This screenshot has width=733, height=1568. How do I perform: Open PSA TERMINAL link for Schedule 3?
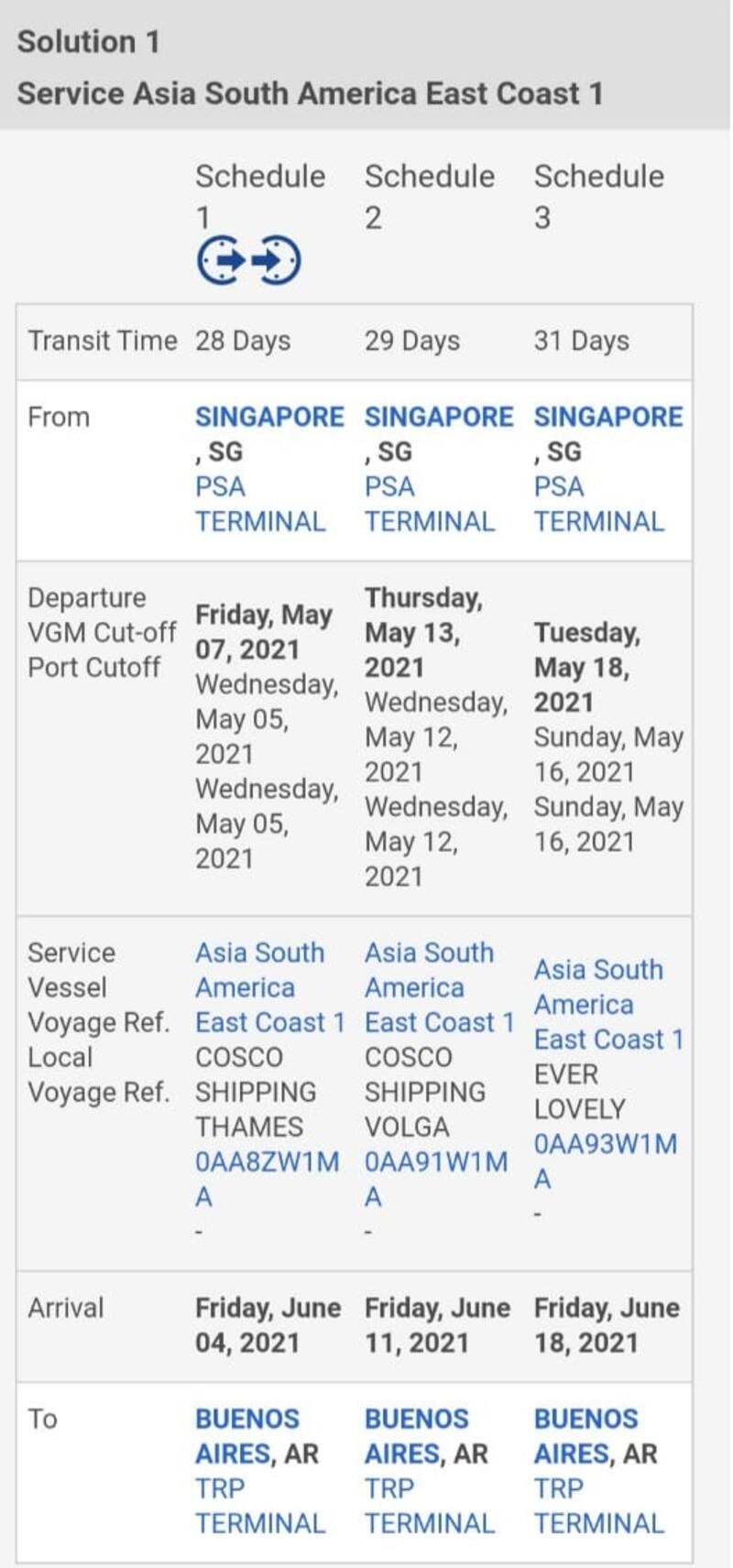[599, 505]
